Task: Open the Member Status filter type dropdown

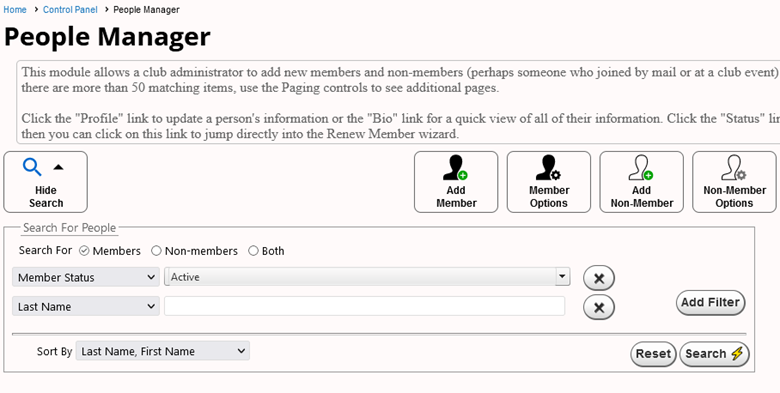Action: pos(86,277)
